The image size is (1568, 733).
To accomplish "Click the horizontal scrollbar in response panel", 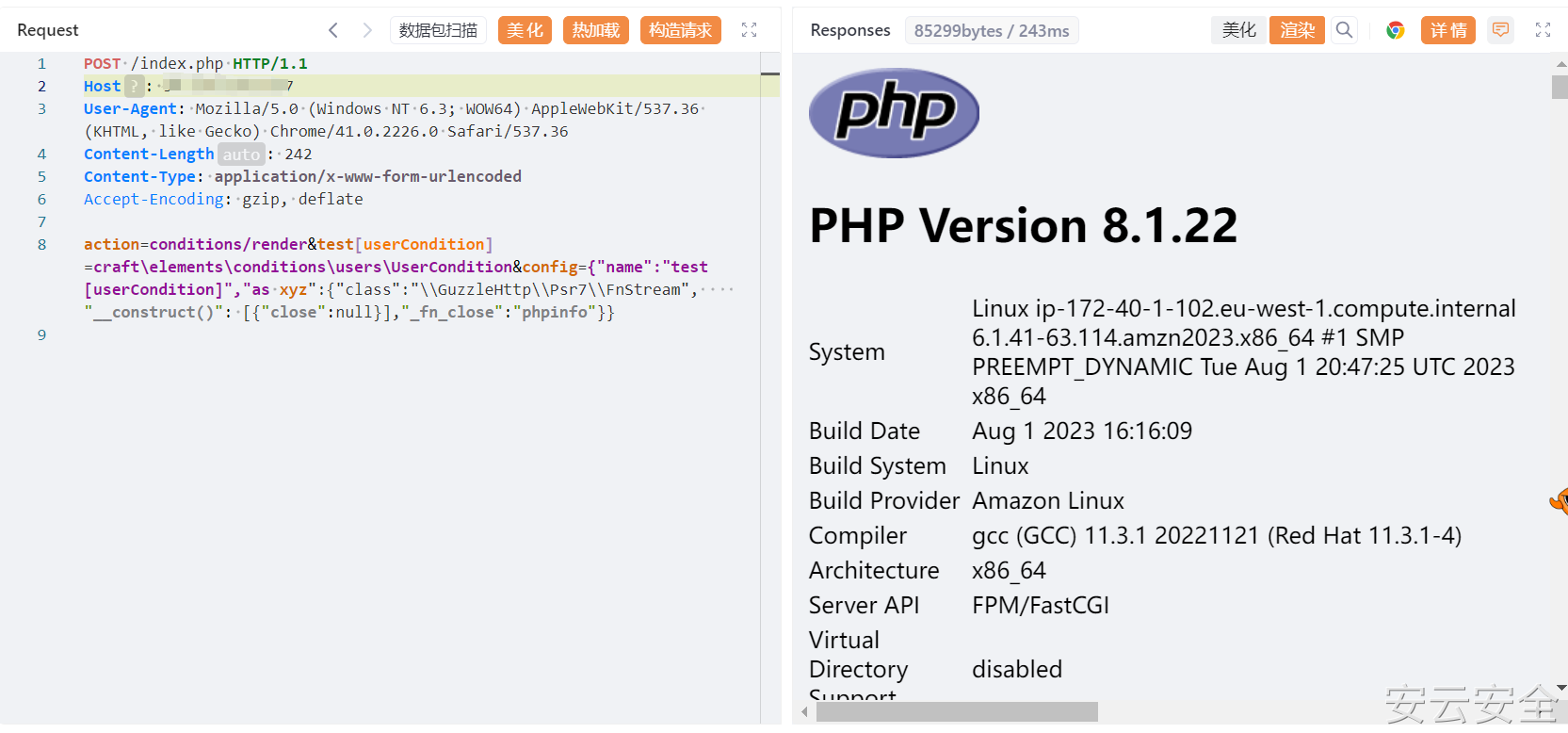I will 957,712.
